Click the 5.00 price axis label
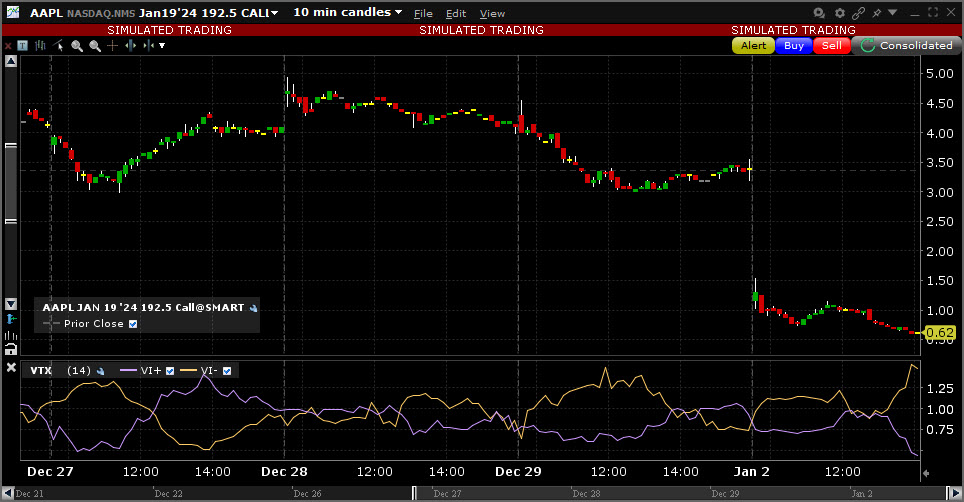The width and height of the screenshot is (964, 502). (940, 74)
